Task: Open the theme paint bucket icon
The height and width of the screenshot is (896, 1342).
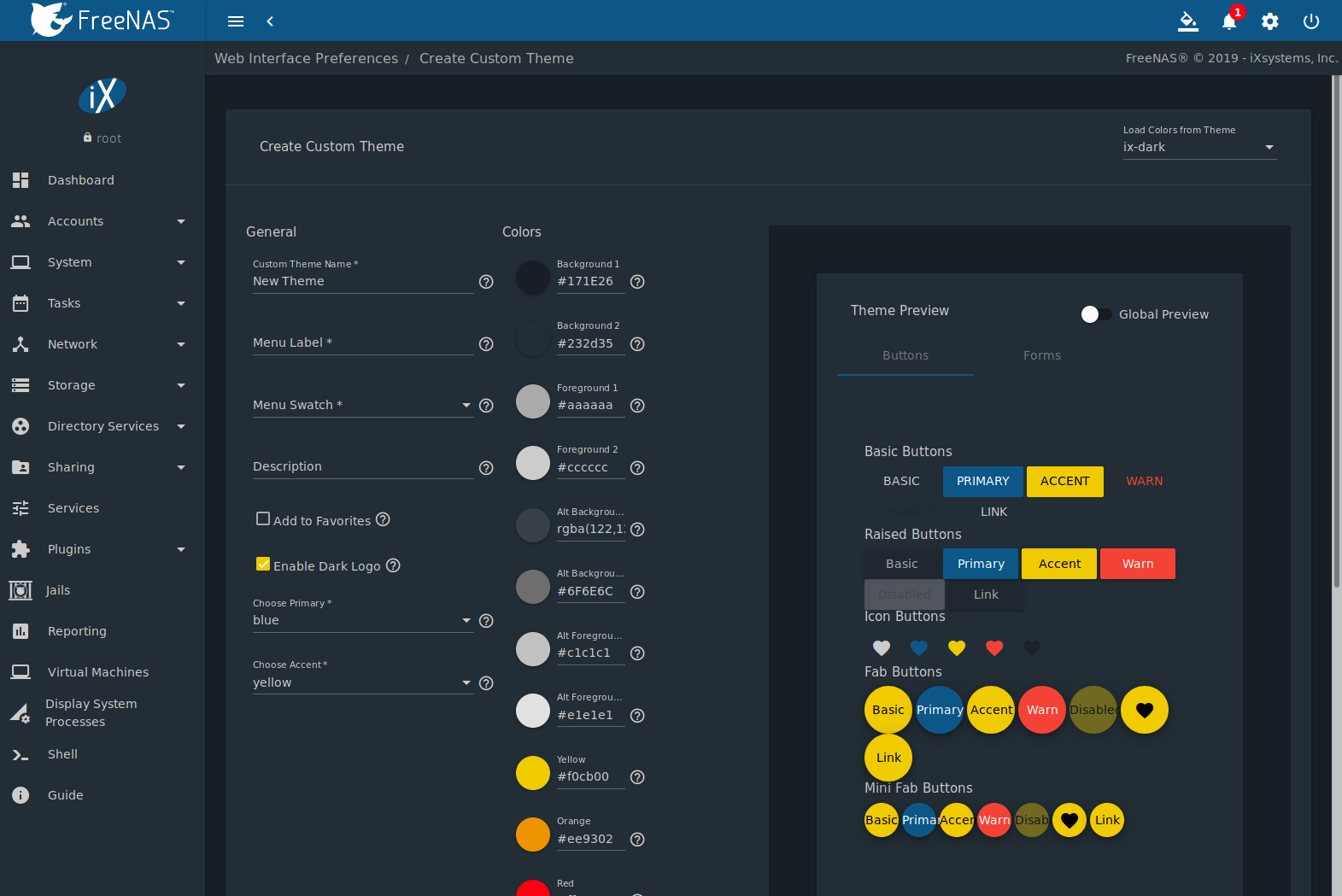Action: click(x=1188, y=21)
